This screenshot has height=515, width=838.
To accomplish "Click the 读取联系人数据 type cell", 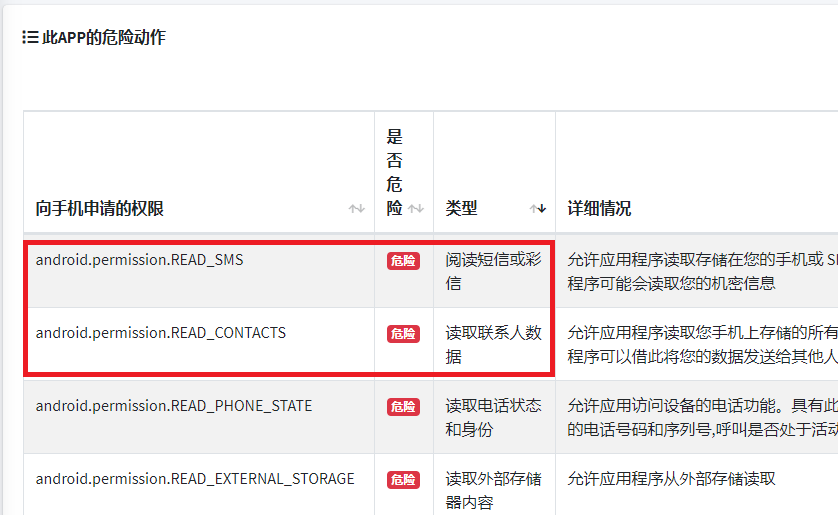I will (493, 345).
